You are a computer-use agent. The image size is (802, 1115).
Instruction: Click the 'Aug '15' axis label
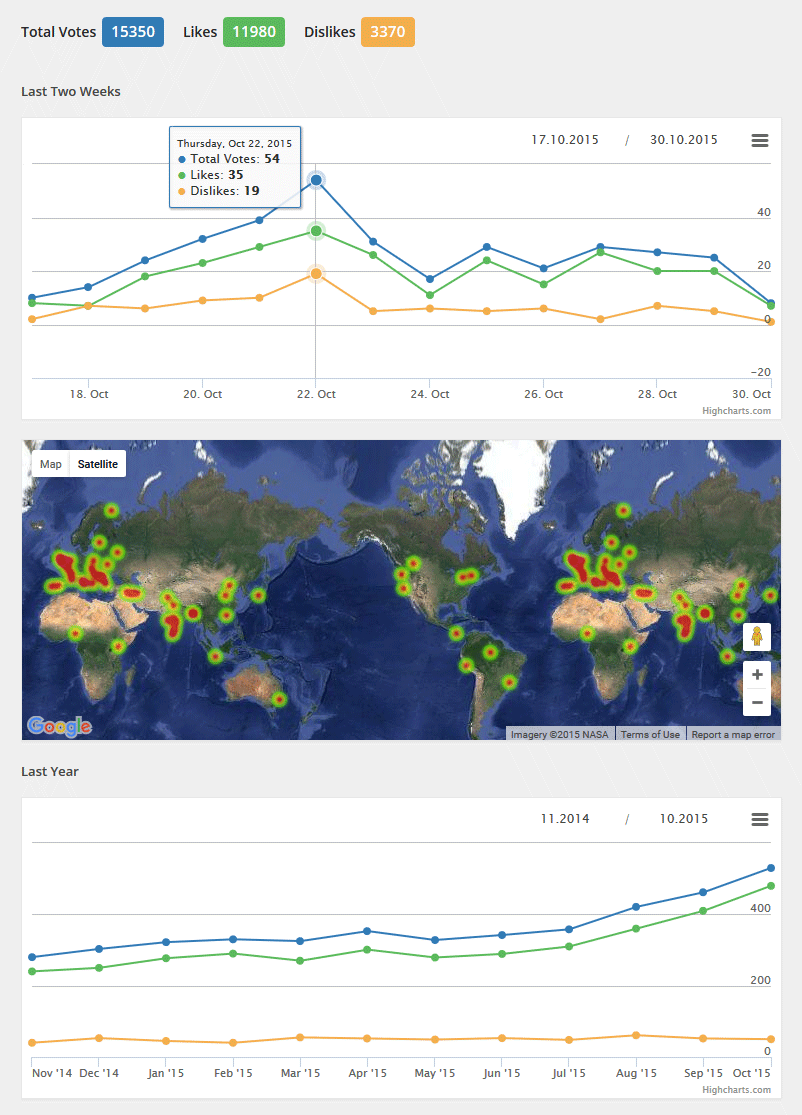point(636,1073)
